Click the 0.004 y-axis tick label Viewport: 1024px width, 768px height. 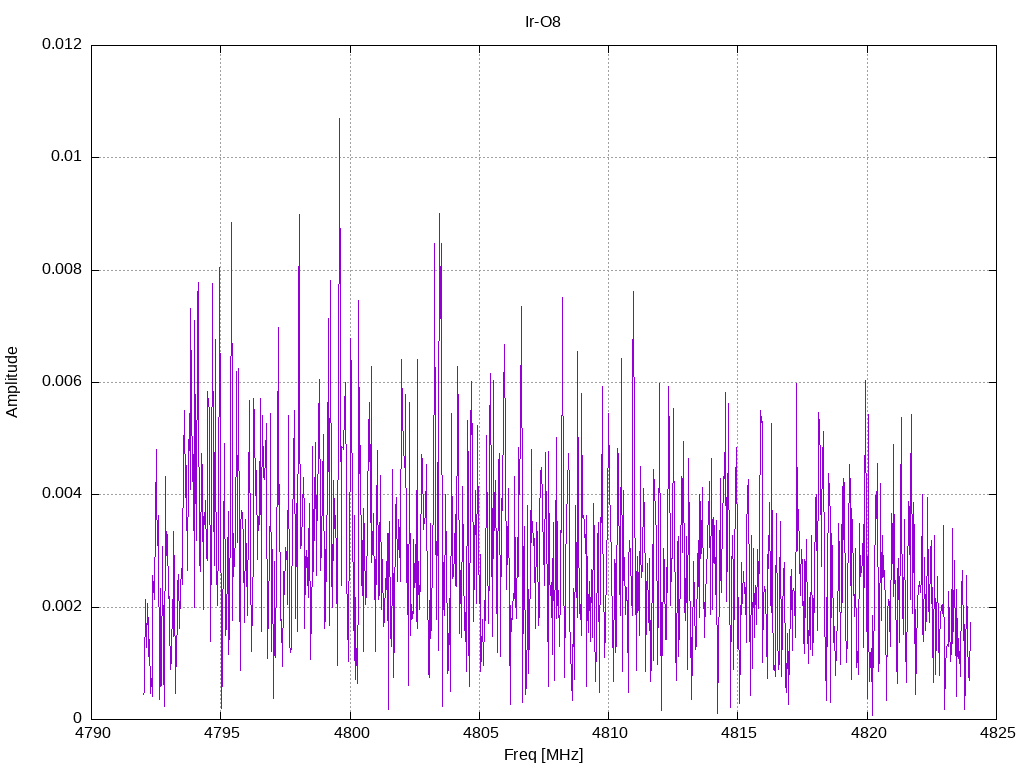[62, 494]
